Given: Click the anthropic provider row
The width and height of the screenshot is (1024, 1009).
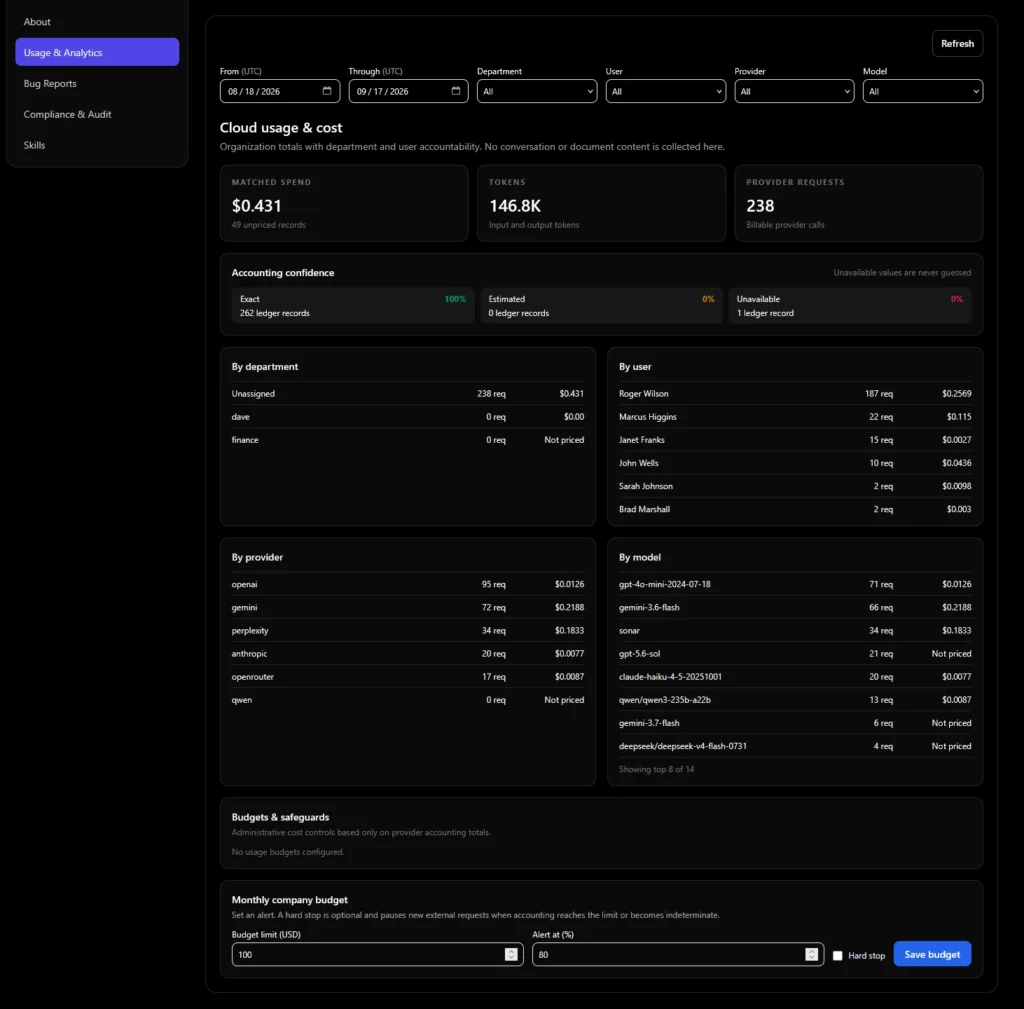Looking at the screenshot, I should (408, 654).
